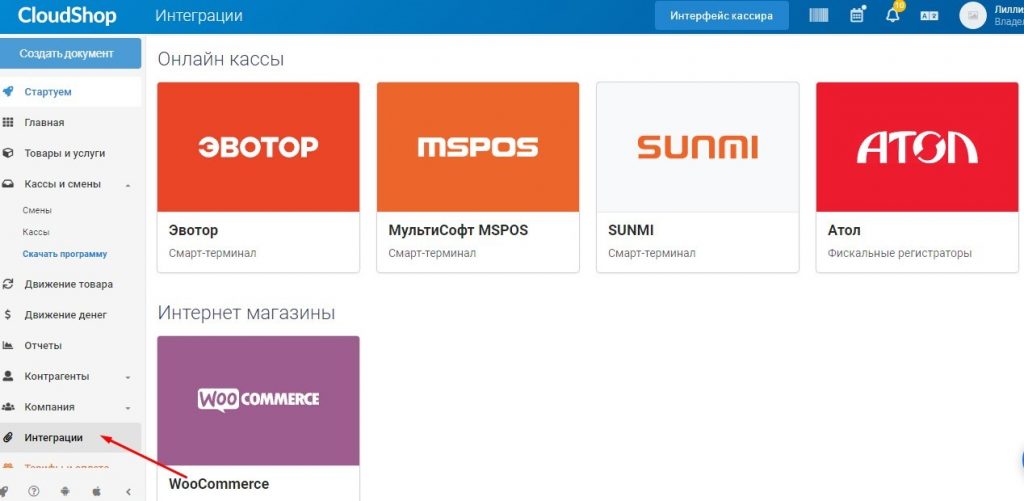Open Отчеты in the sidebar

click(43, 346)
